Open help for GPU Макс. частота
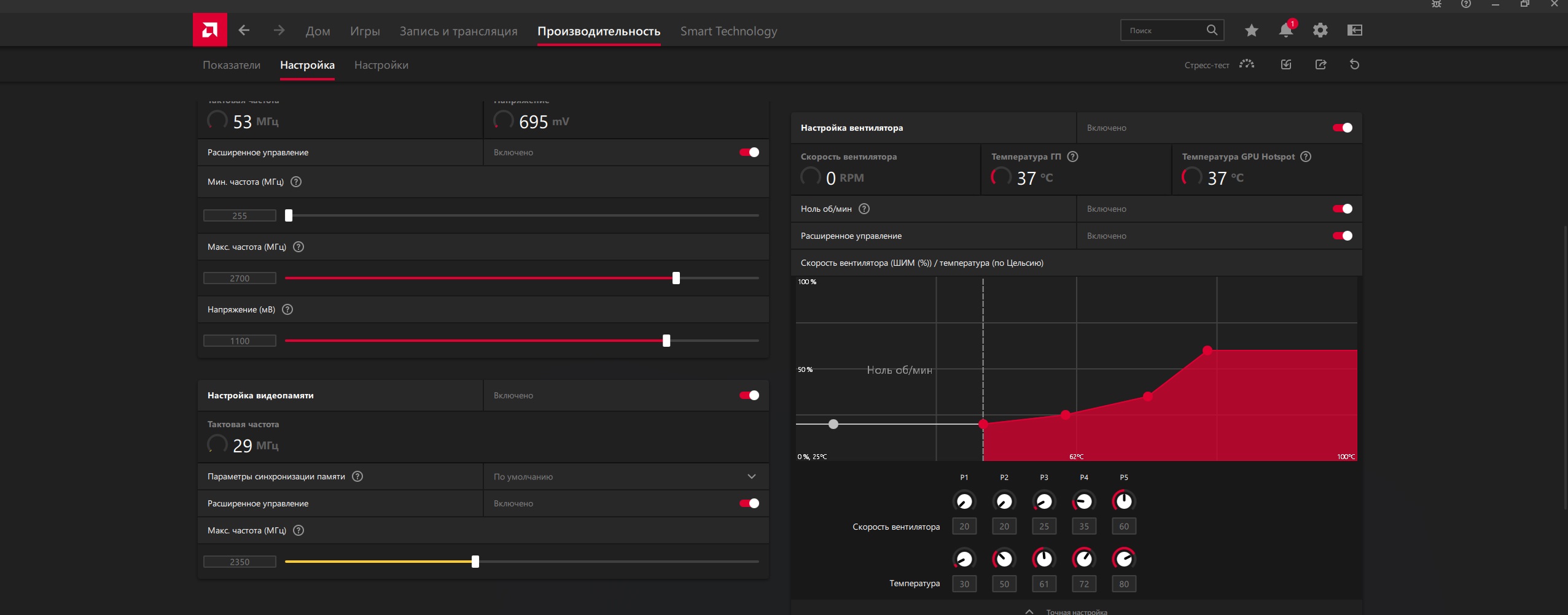 point(298,247)
